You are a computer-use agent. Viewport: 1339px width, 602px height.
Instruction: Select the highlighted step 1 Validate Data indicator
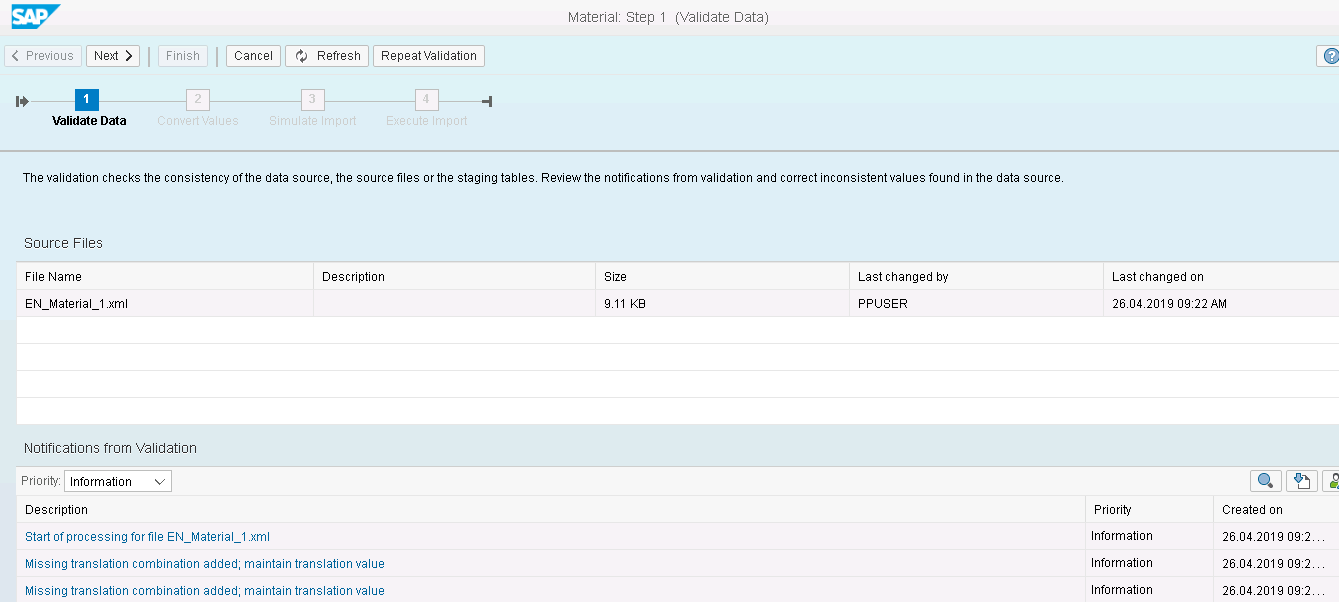pos(86,99)
